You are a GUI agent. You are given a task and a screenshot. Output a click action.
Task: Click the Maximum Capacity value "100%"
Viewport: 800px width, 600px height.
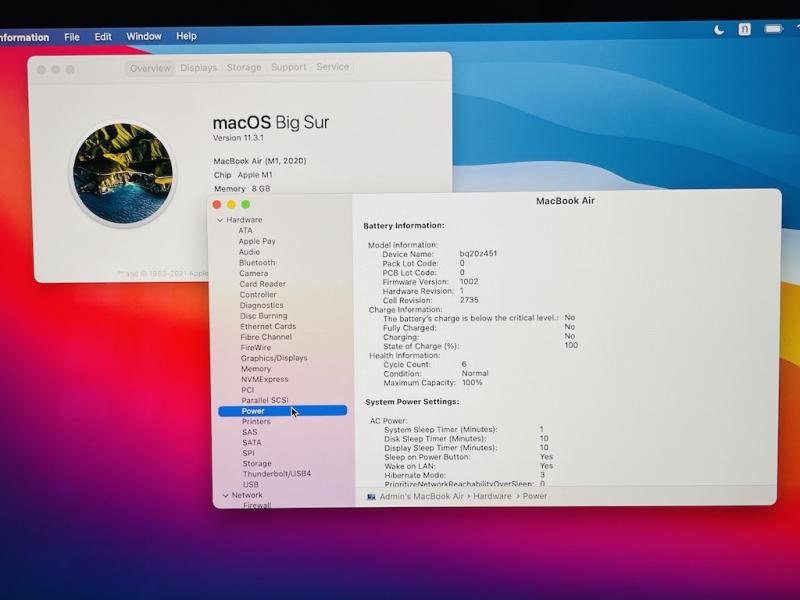click(472, 383)
